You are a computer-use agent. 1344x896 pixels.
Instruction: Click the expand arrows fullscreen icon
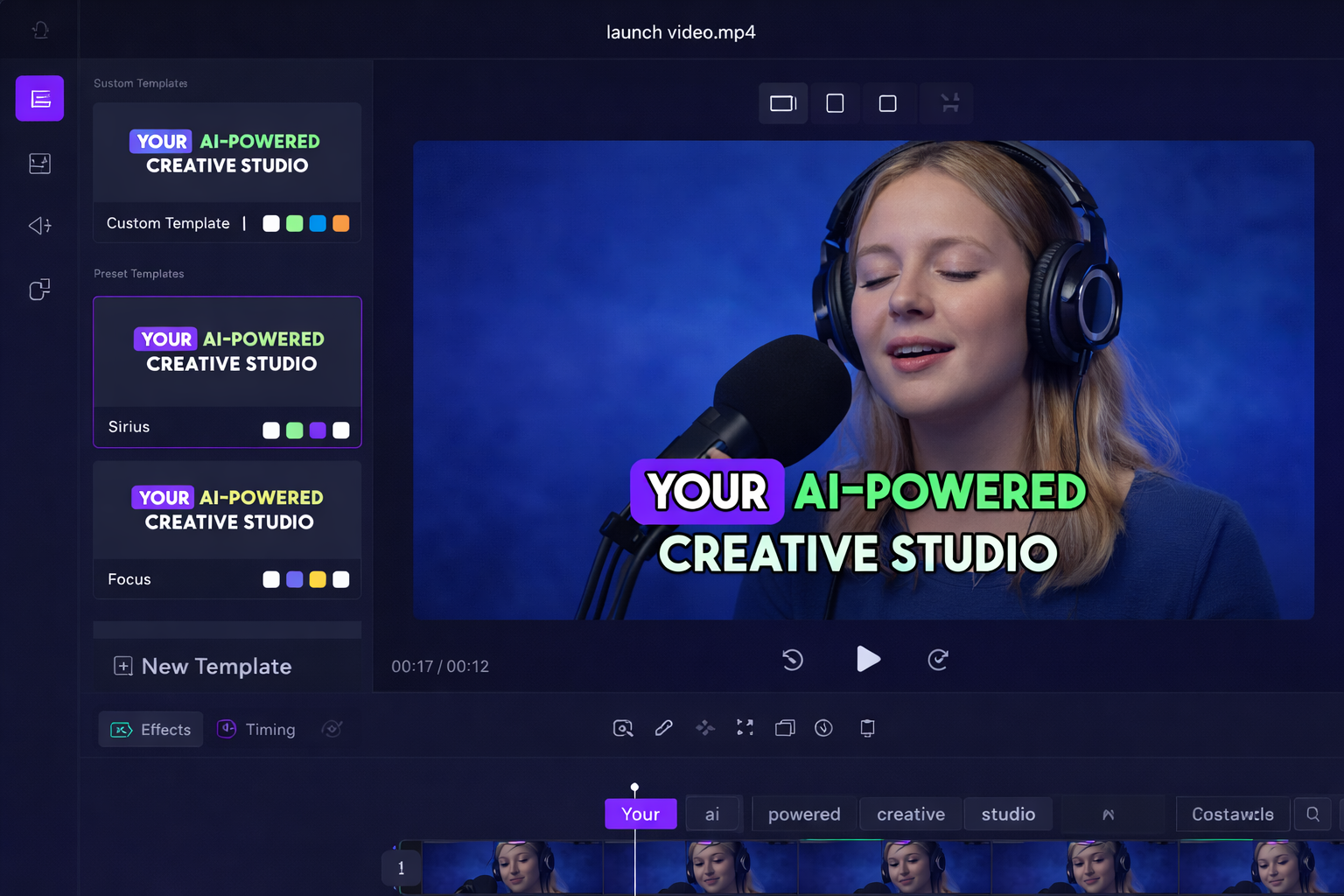(x=745, y=728)
